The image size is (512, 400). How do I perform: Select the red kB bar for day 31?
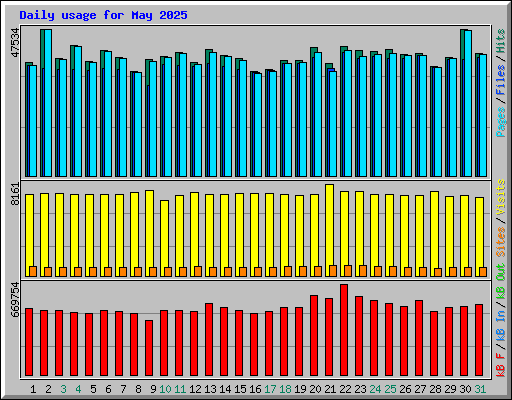coord(479,340)
